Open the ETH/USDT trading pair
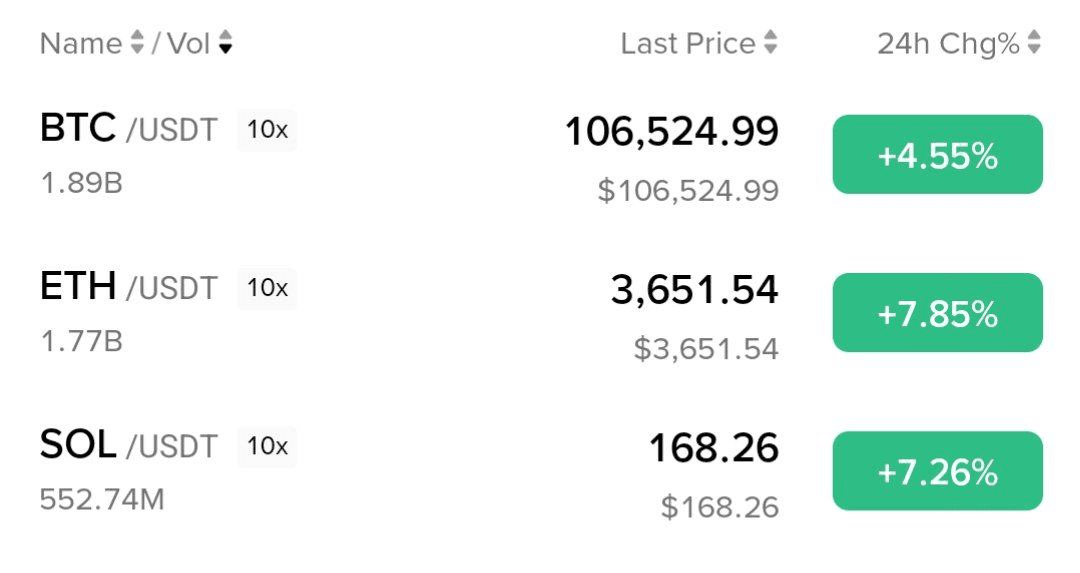The width and height of the screenshot is (1080, 573). [x=128, y=288]
